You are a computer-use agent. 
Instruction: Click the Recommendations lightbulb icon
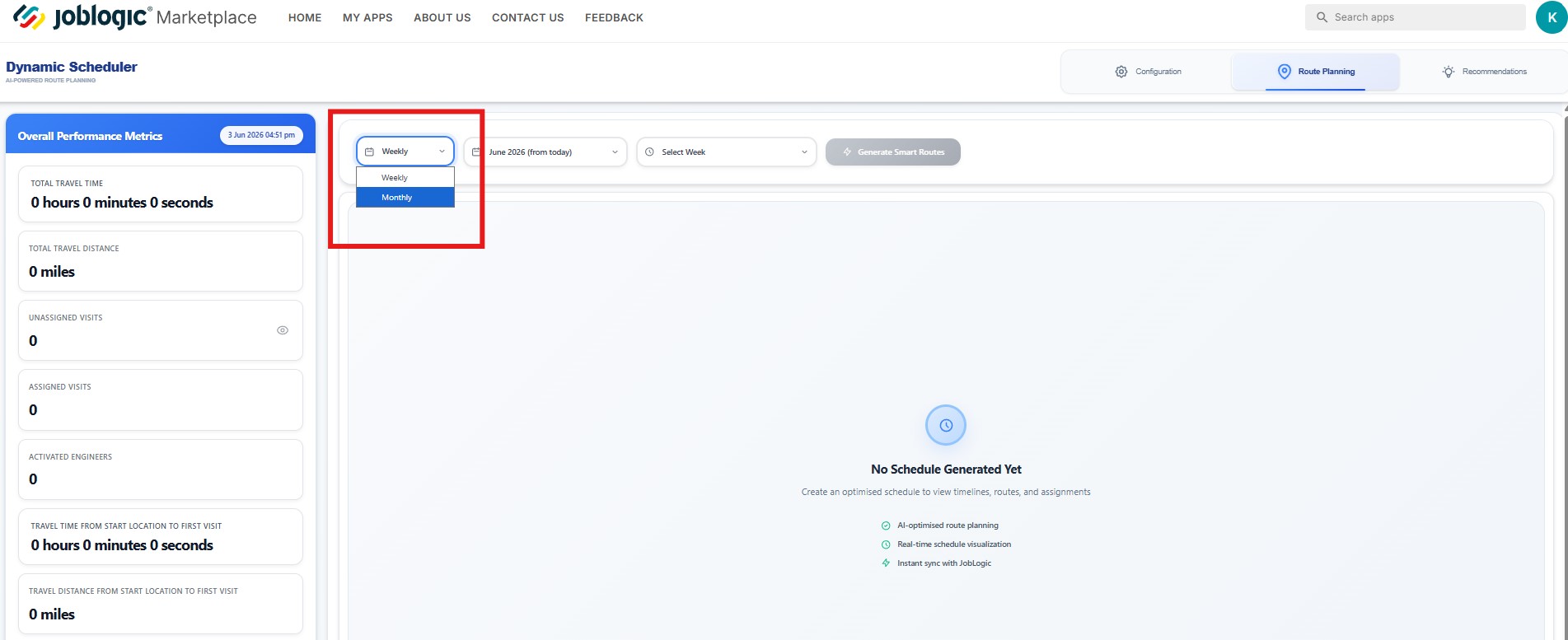tap(1448, 72)
